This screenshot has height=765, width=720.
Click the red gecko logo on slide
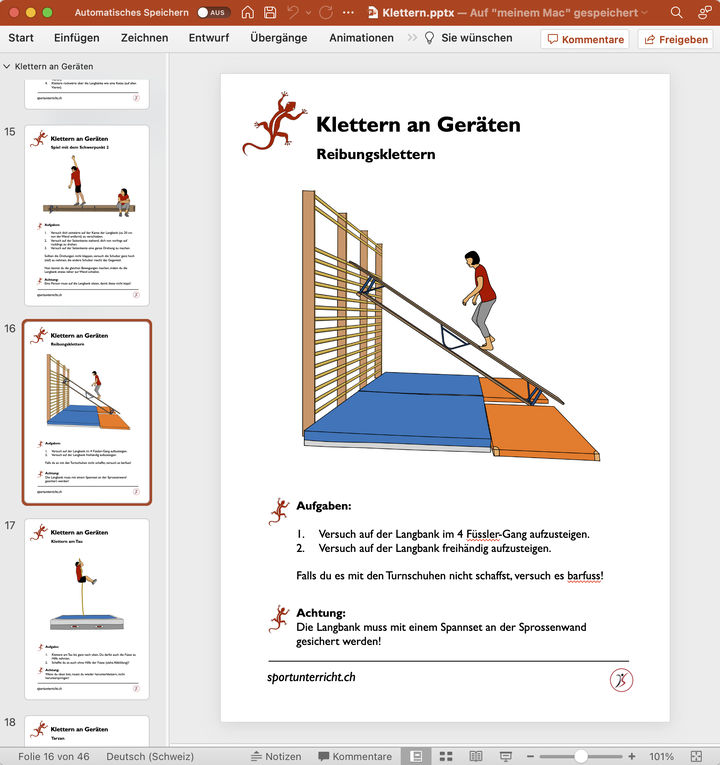(275, 123)
